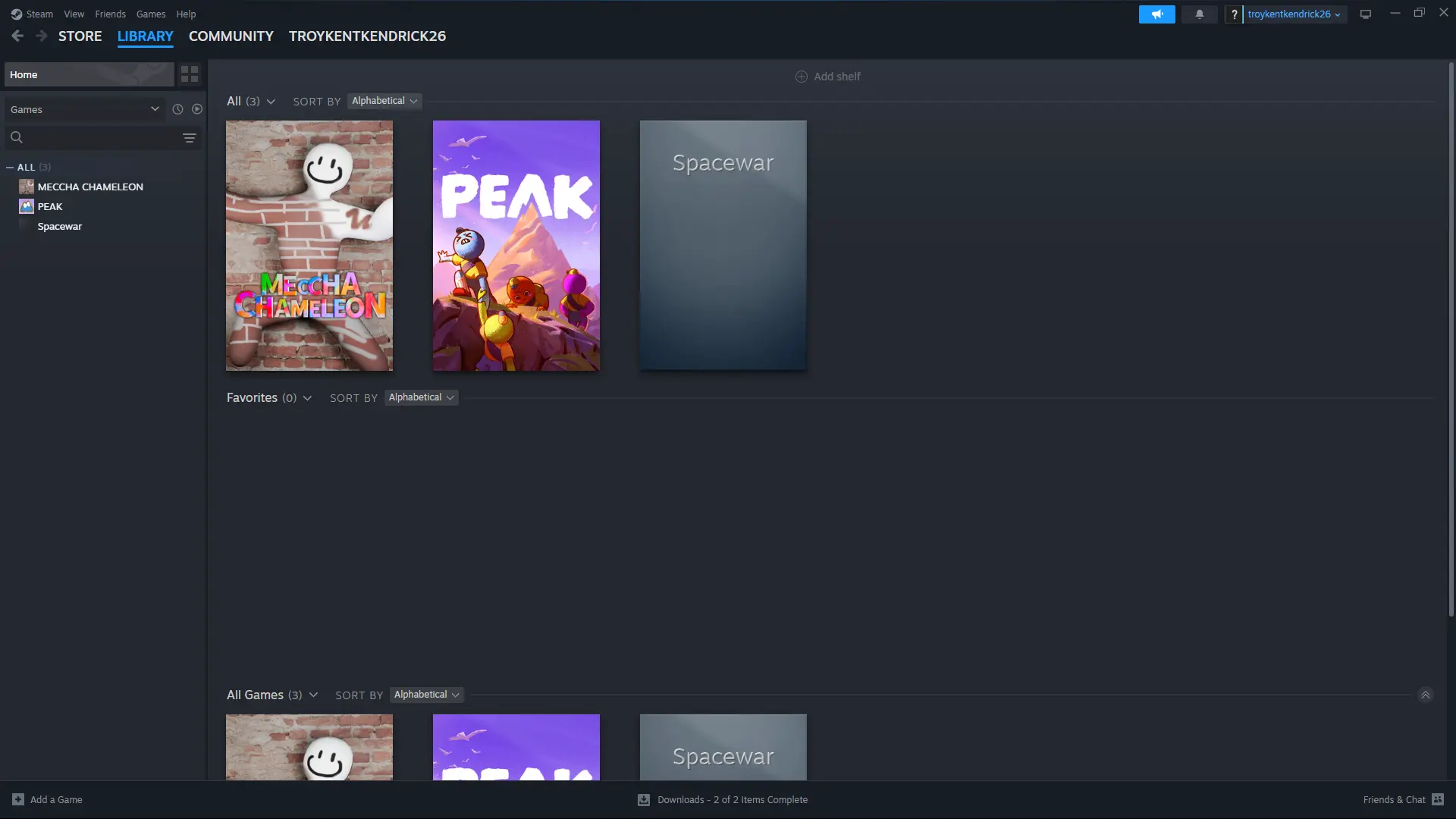Screen dimensions: 1456x819
Task: Go forward with the right arrow
Action: coord(42,36)
